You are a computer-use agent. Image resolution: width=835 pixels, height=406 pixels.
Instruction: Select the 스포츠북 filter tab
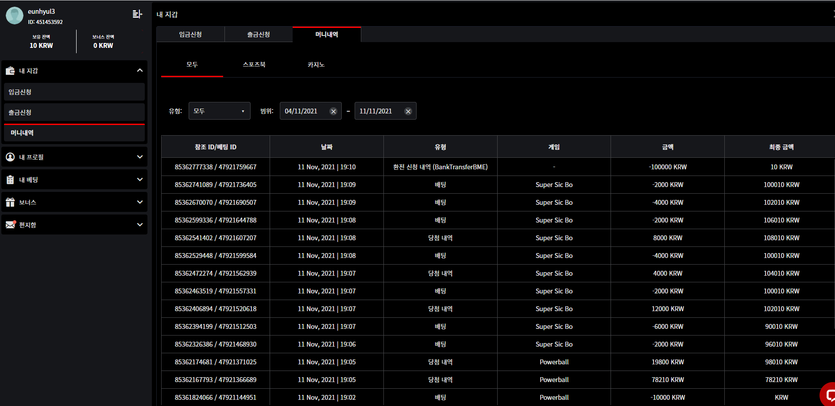(x=256, y=64)
